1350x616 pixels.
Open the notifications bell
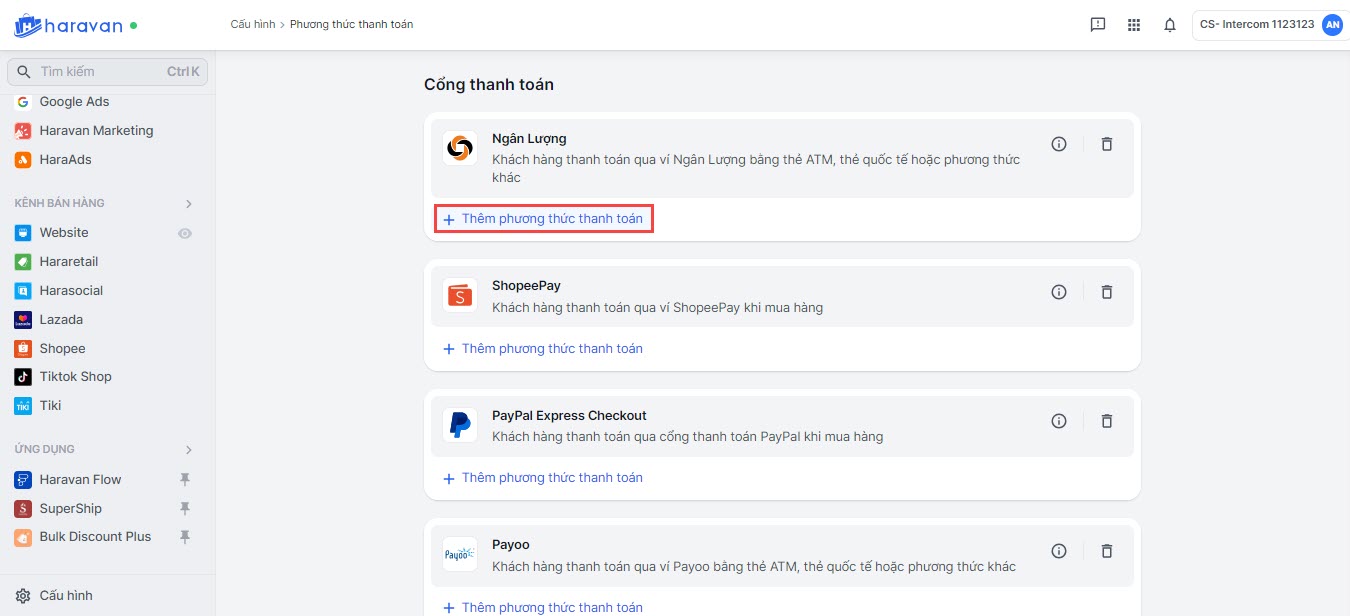(1170, 25)
